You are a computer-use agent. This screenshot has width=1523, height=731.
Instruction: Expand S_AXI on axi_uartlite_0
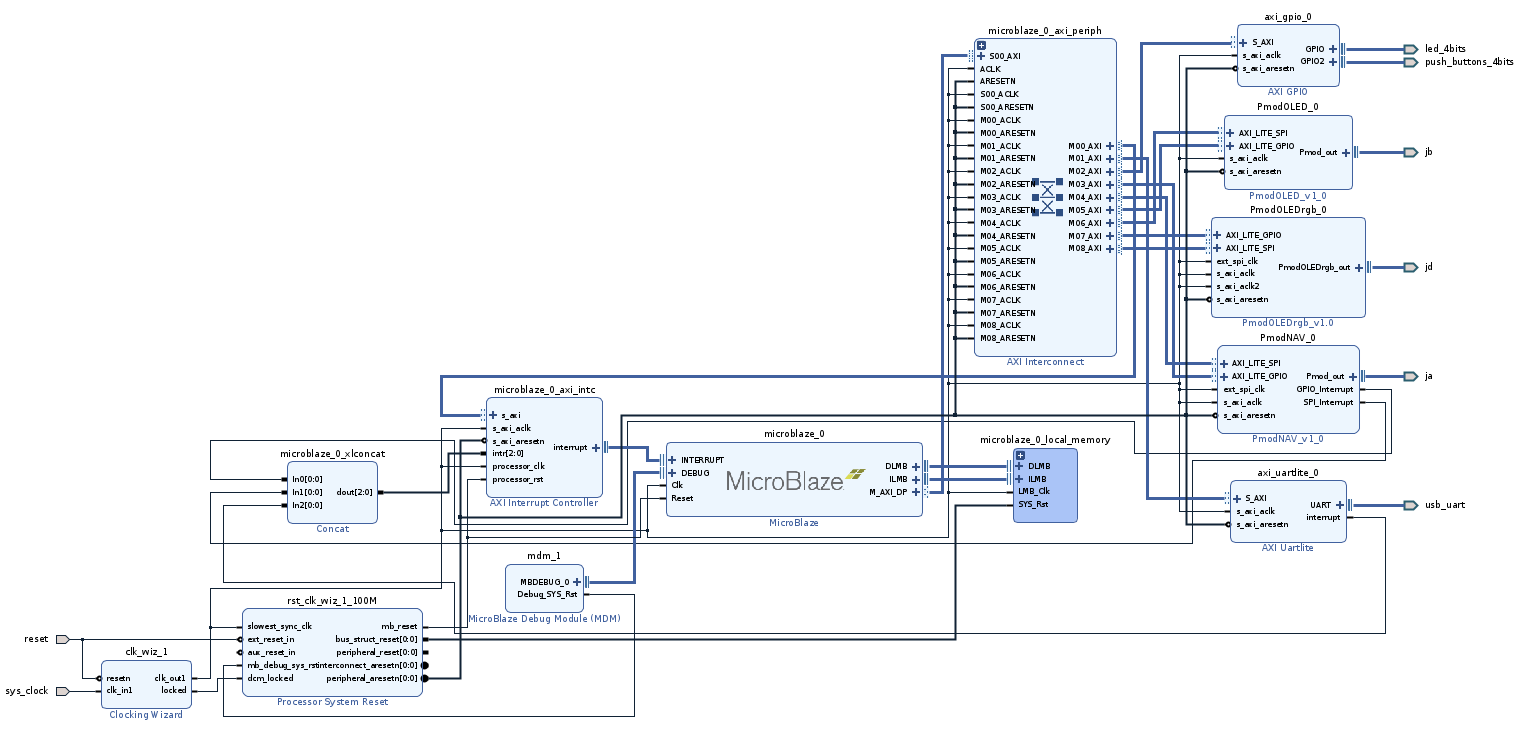[1236, 498]
